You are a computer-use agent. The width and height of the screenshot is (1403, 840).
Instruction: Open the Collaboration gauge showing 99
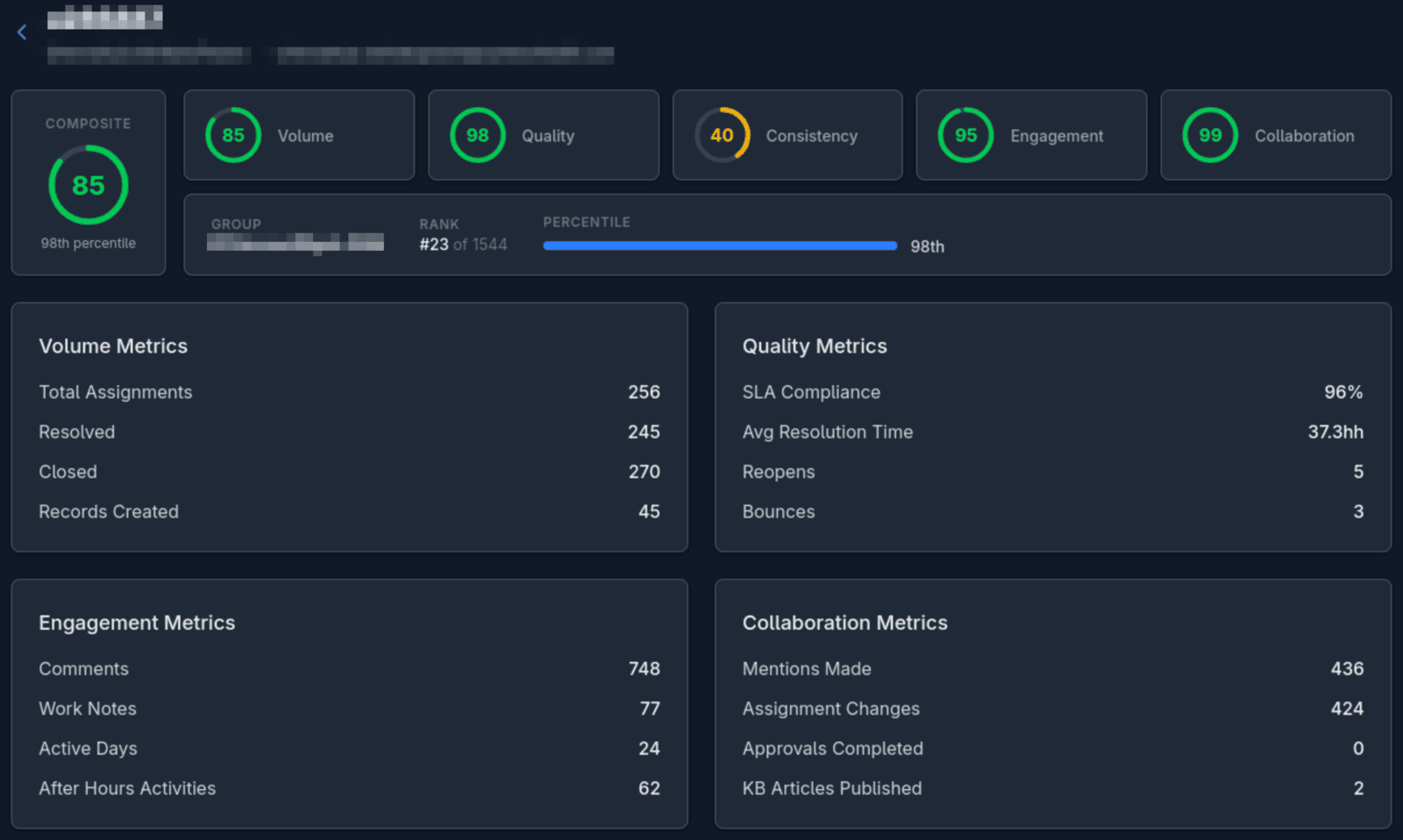coord(1210,135)
